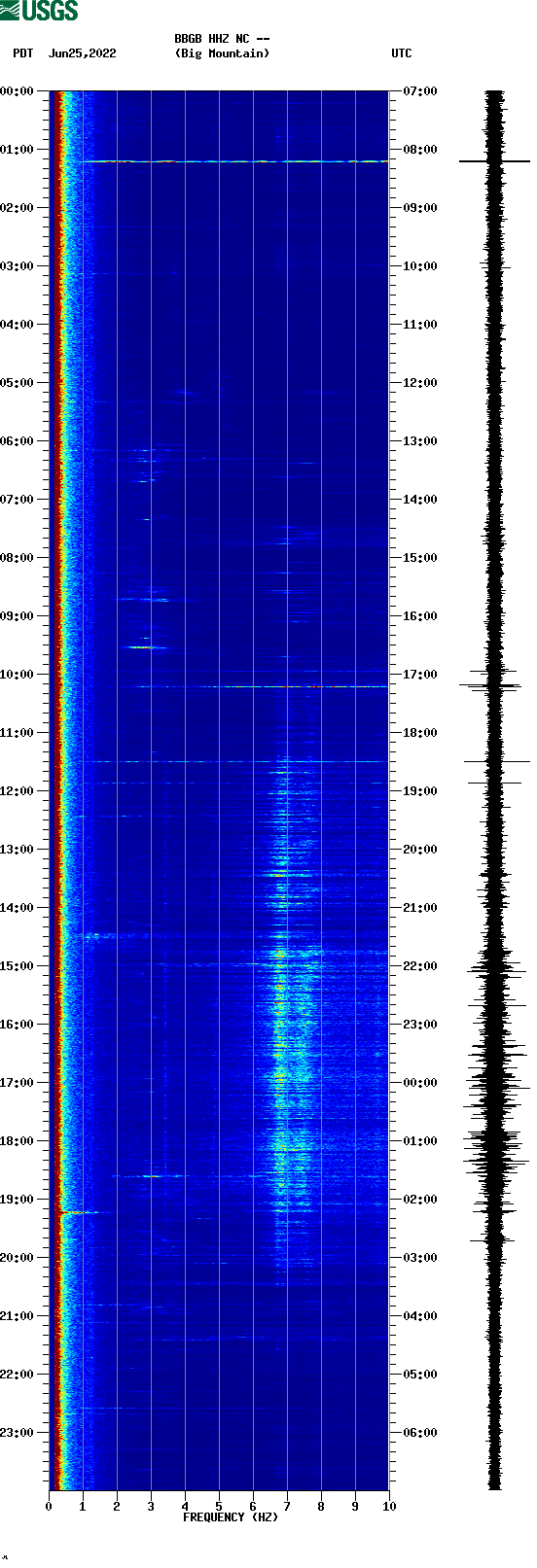Click the 01:00 PDT time label
The height and width of the screenshot is (1568, 537).
(18, 150)
